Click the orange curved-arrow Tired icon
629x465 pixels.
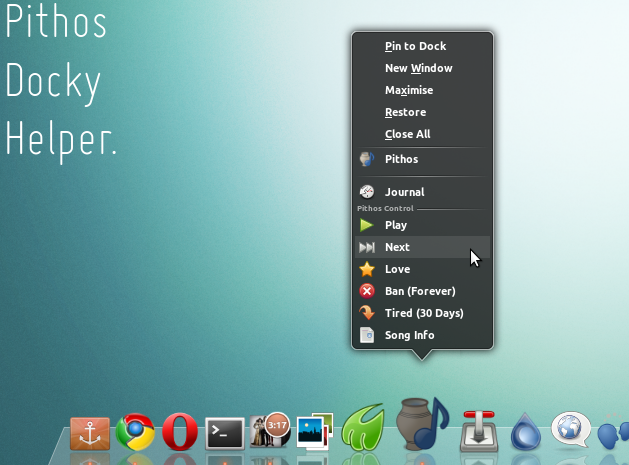(367, 313)
